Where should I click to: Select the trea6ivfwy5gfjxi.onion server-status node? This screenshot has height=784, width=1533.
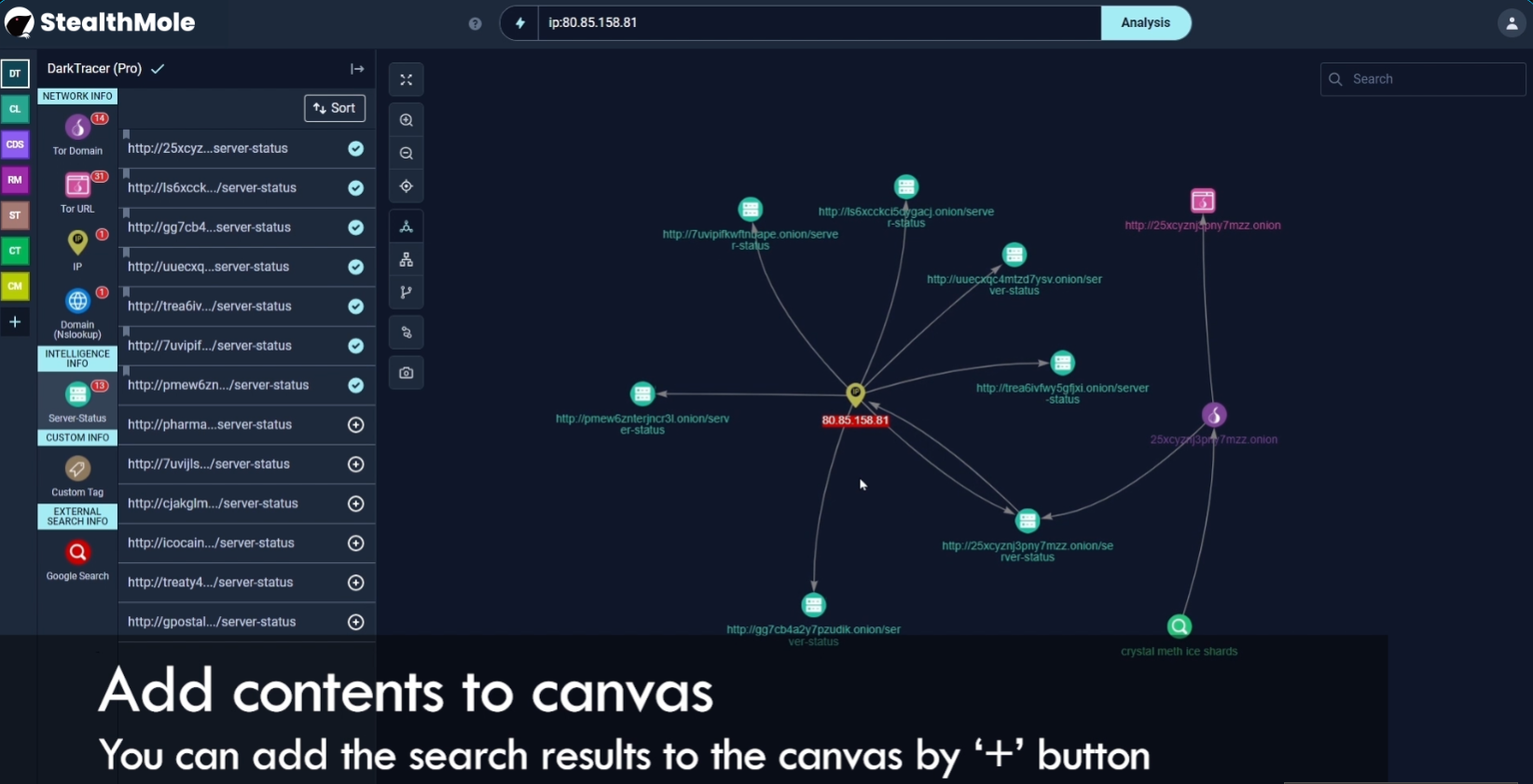[1063, 363]
